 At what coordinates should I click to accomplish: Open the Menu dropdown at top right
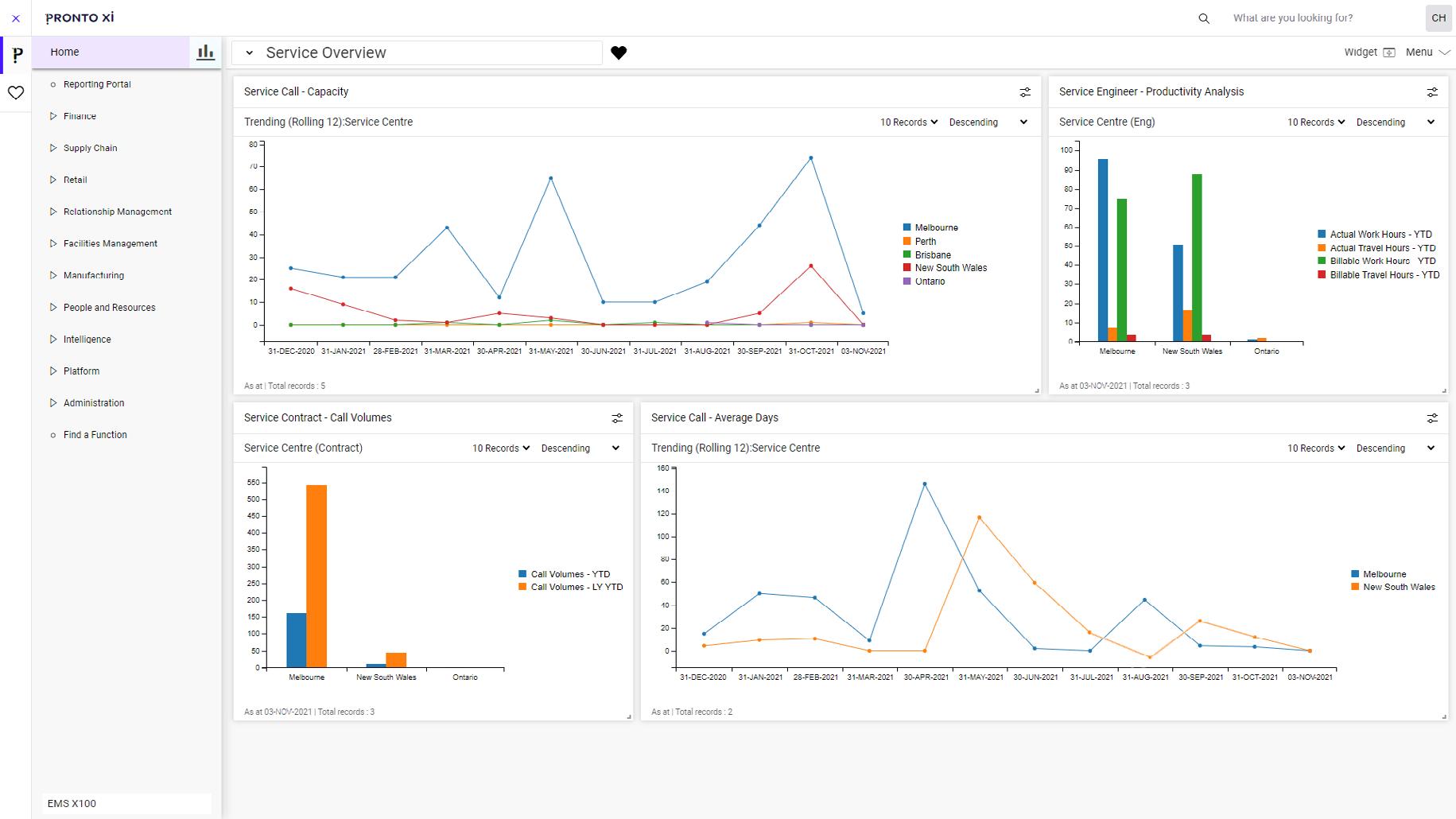(x=1427, y=52)
